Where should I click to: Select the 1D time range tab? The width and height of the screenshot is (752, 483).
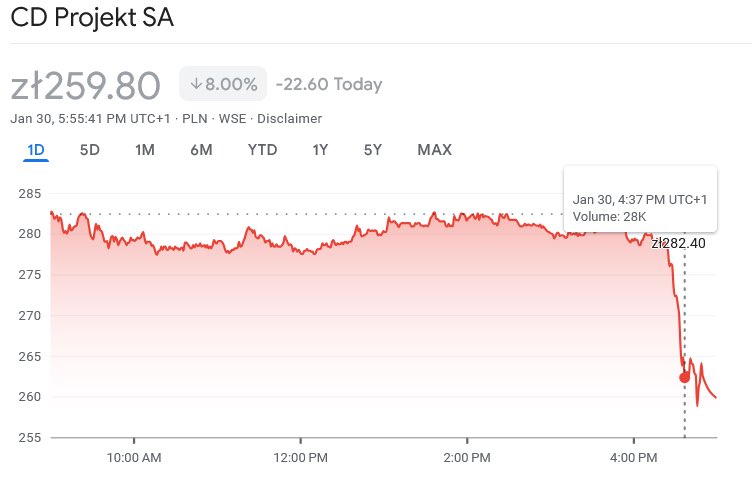tap(36, 150)
